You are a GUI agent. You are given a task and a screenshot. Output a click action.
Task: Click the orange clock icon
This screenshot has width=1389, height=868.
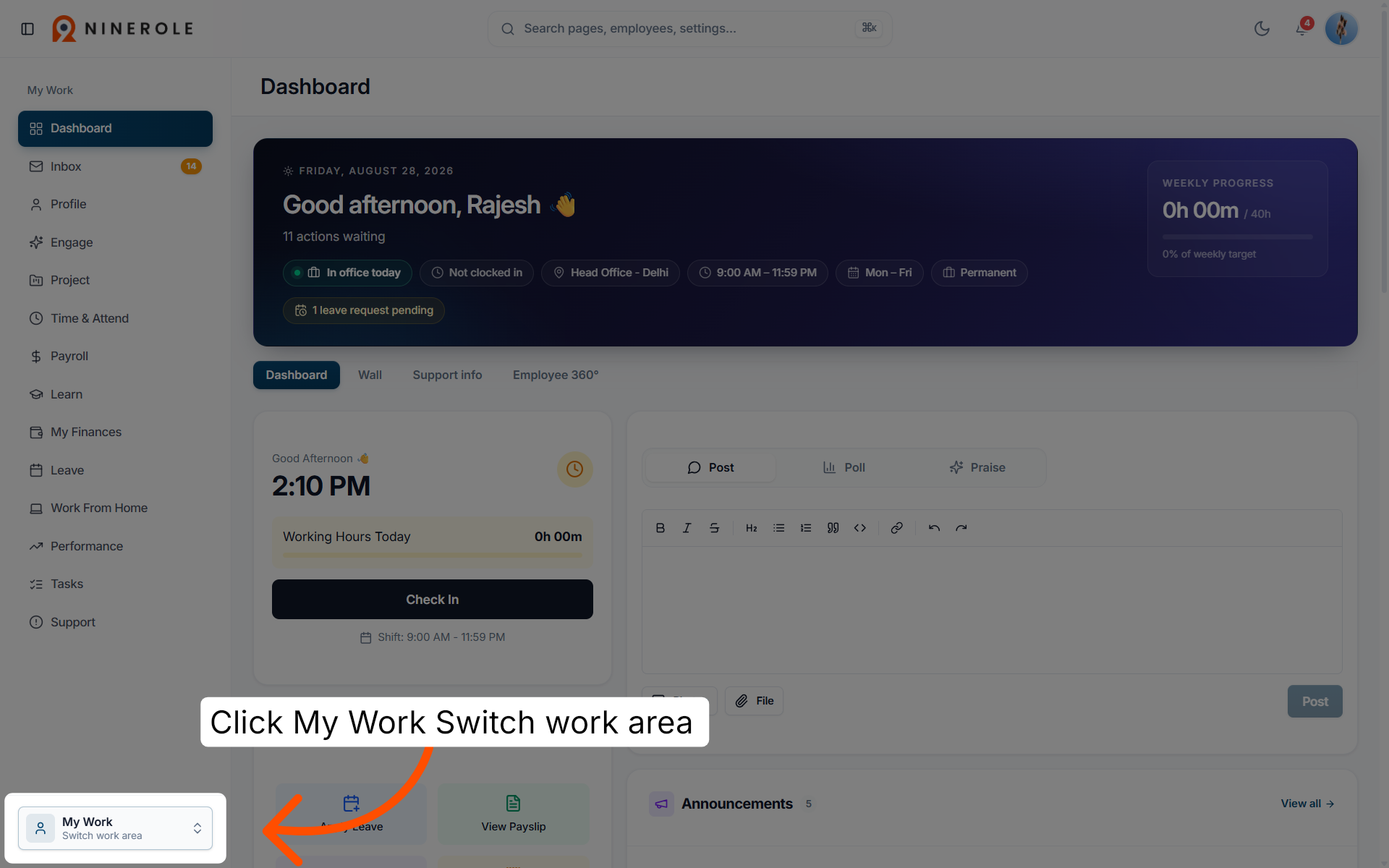tap(575, 469)
